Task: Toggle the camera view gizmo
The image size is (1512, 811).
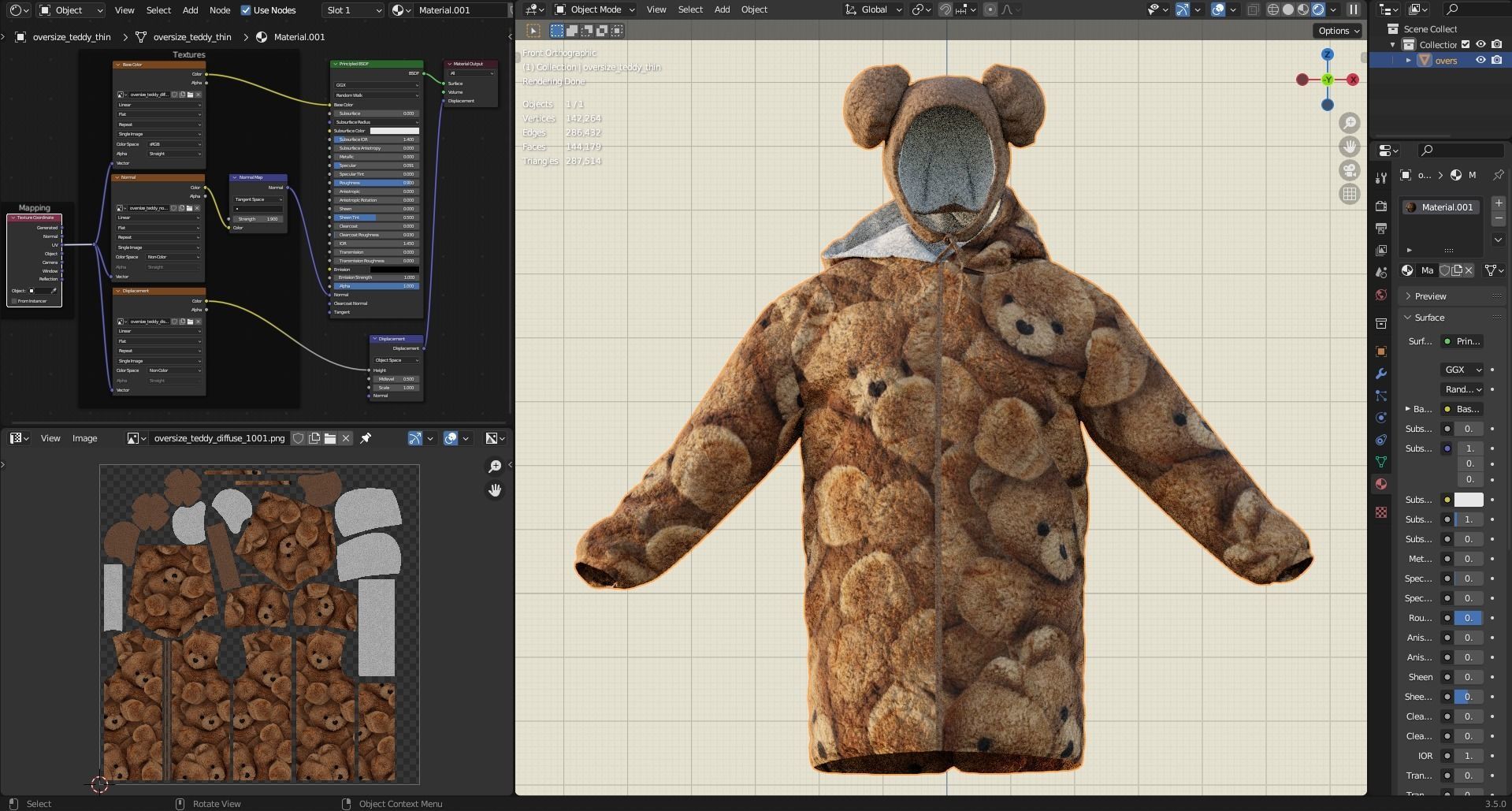Action: (1350, 170)
